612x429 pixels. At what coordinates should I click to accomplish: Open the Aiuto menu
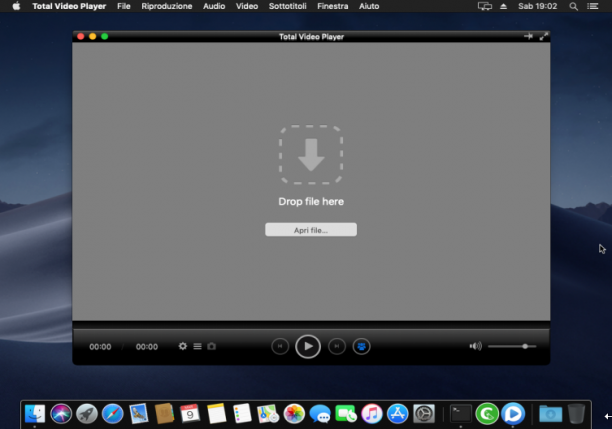[369, 6]
